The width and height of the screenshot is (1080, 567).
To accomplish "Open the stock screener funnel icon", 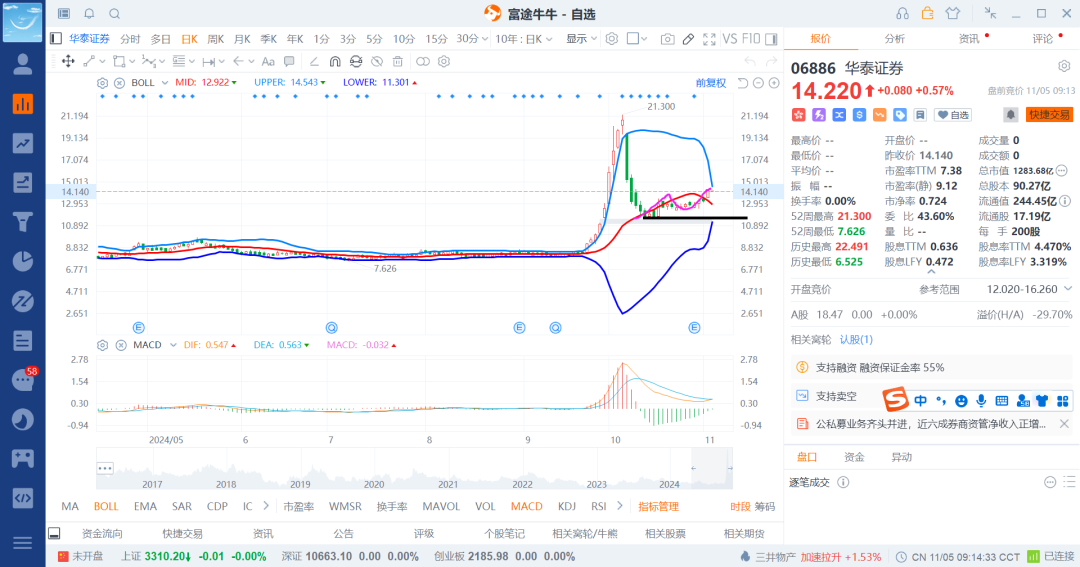I will click(x=23, y=222).
